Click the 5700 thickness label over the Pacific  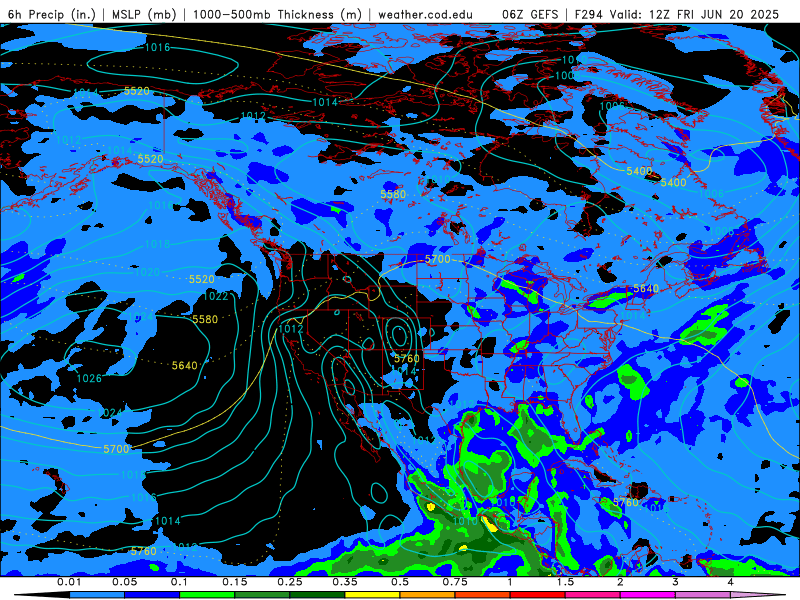click(x=116, y=449)
